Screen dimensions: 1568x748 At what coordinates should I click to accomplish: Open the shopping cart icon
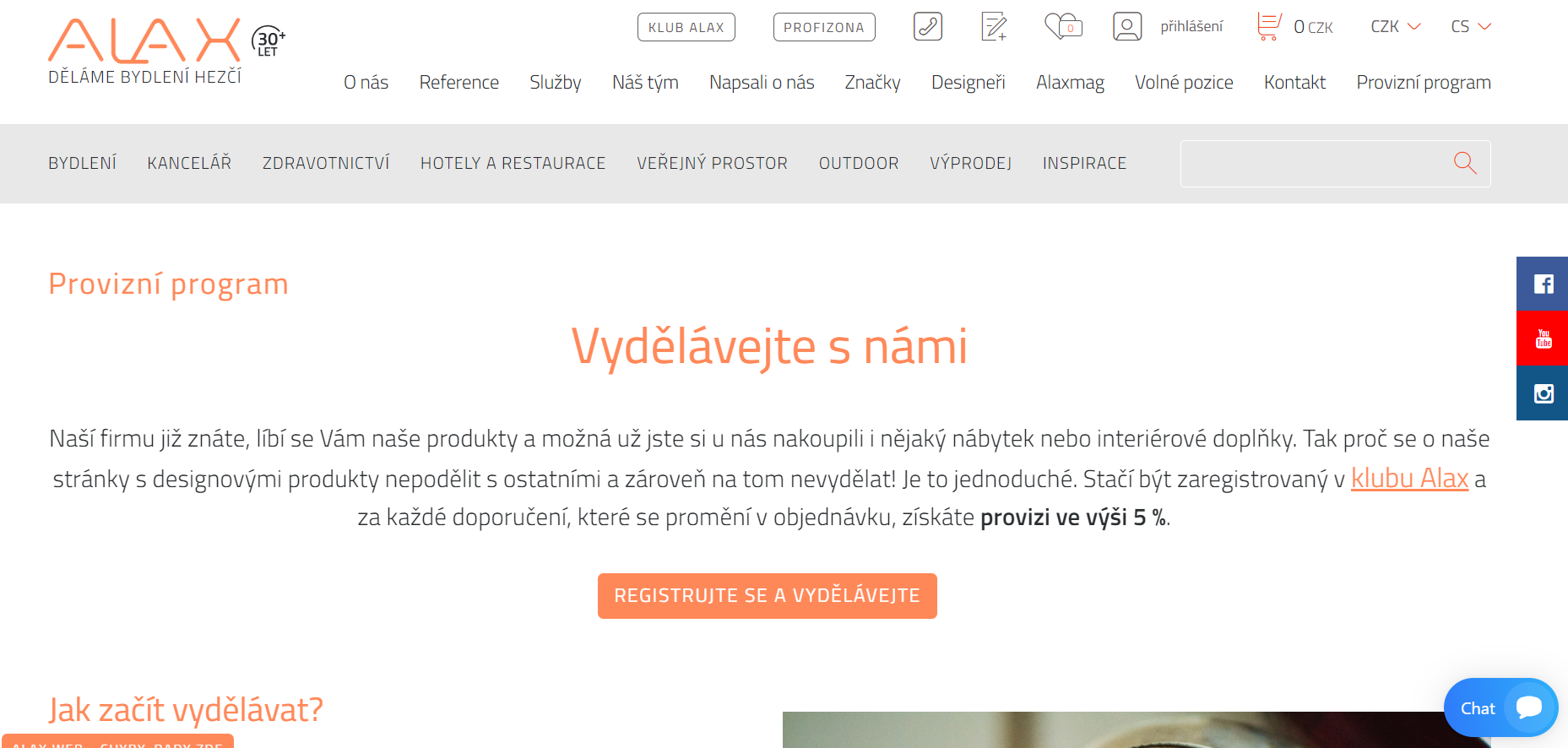tap(1268, 26)
